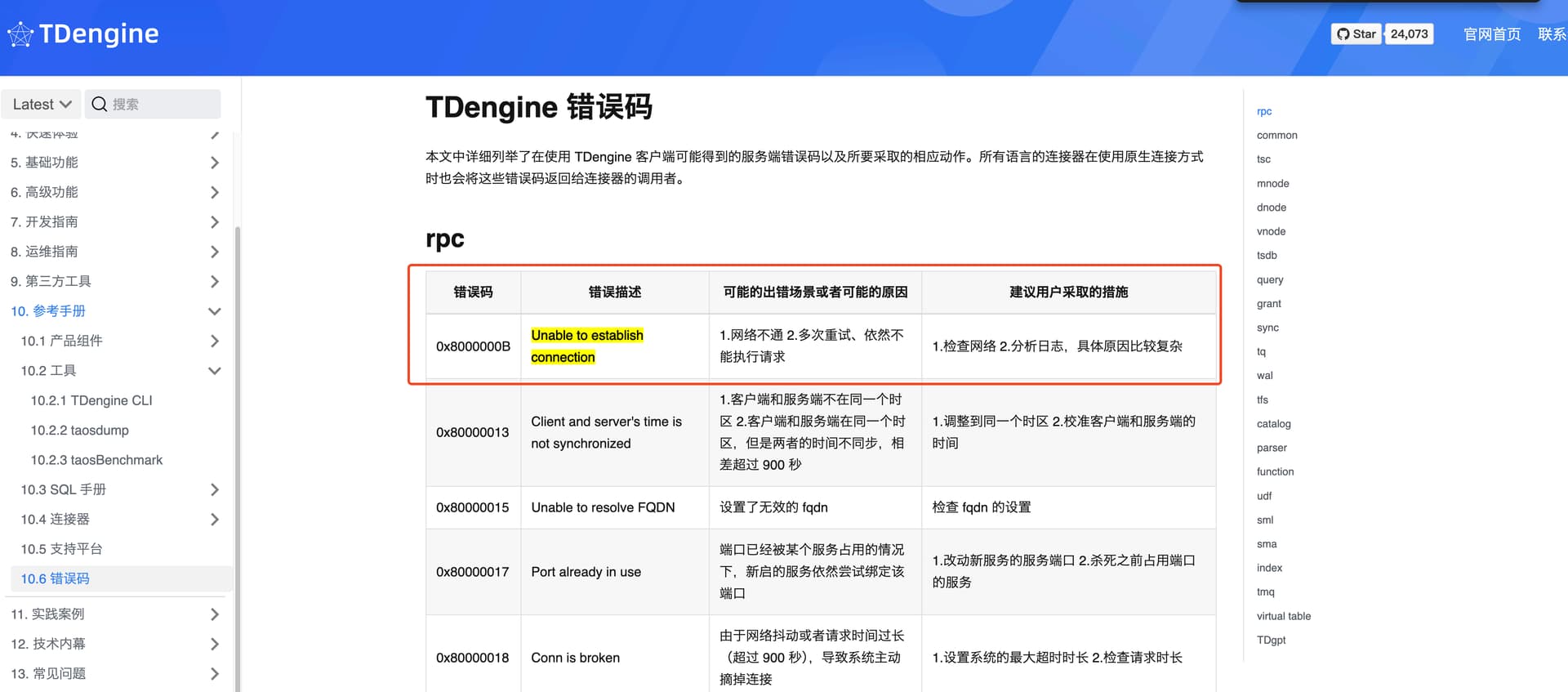
Task: Jump to virtual table section link
Action: tap(1283, 616)
